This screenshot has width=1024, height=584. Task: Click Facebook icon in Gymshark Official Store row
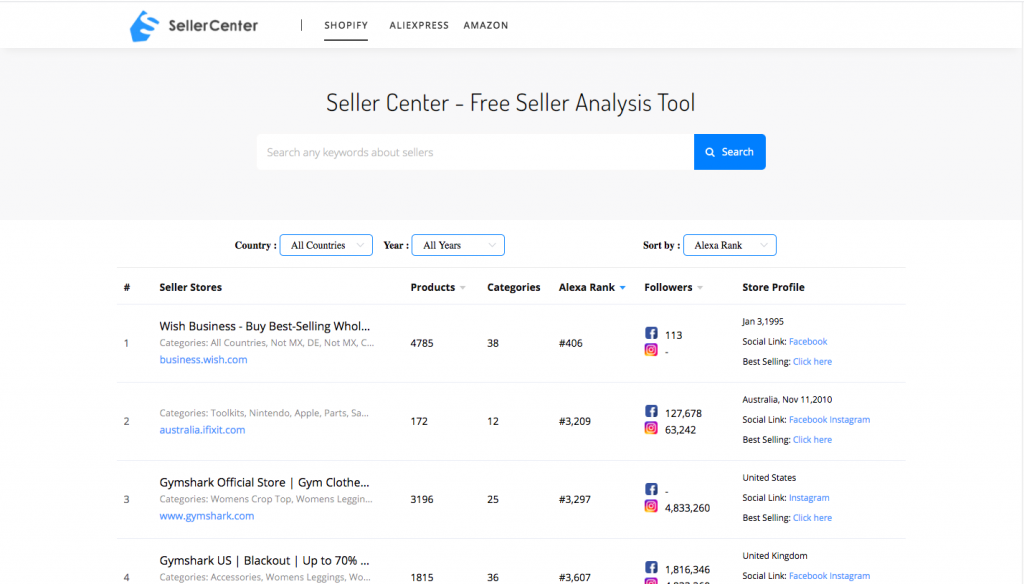[651, 489]
